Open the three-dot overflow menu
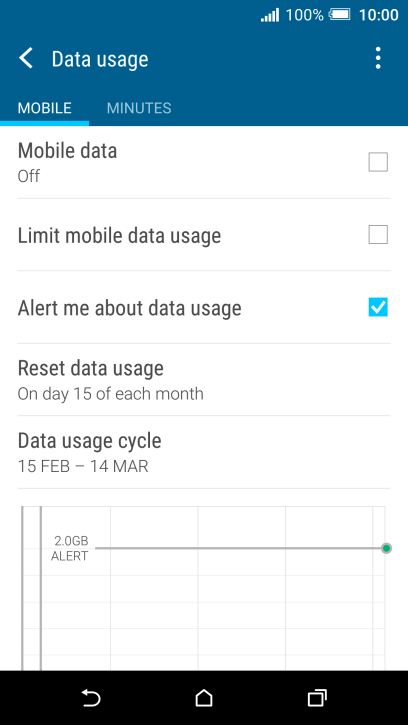This screenshot has height=725, width=408. pos(378,58)
